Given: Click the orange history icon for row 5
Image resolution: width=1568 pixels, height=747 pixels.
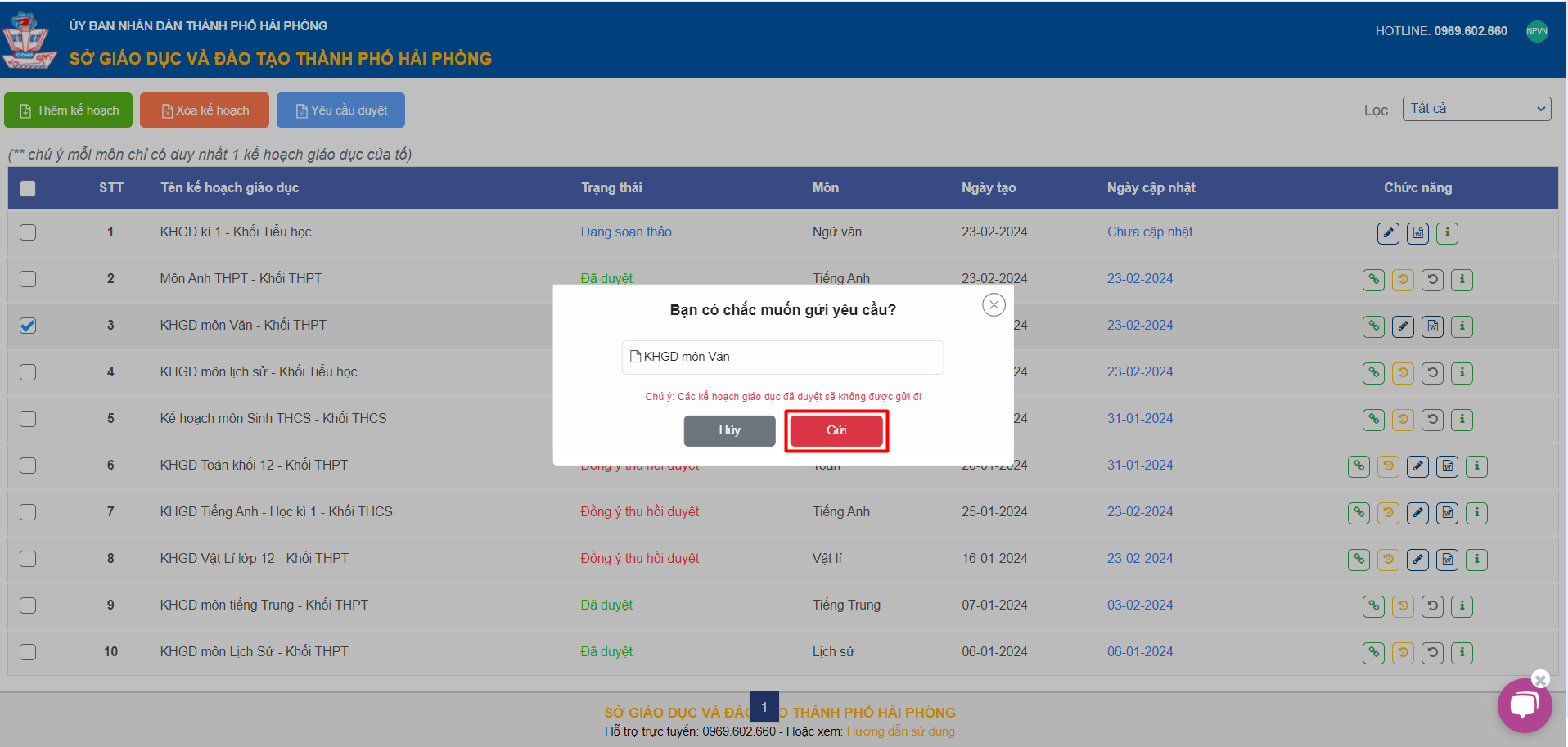Looking at the screenshot, I should point(1403,420).
